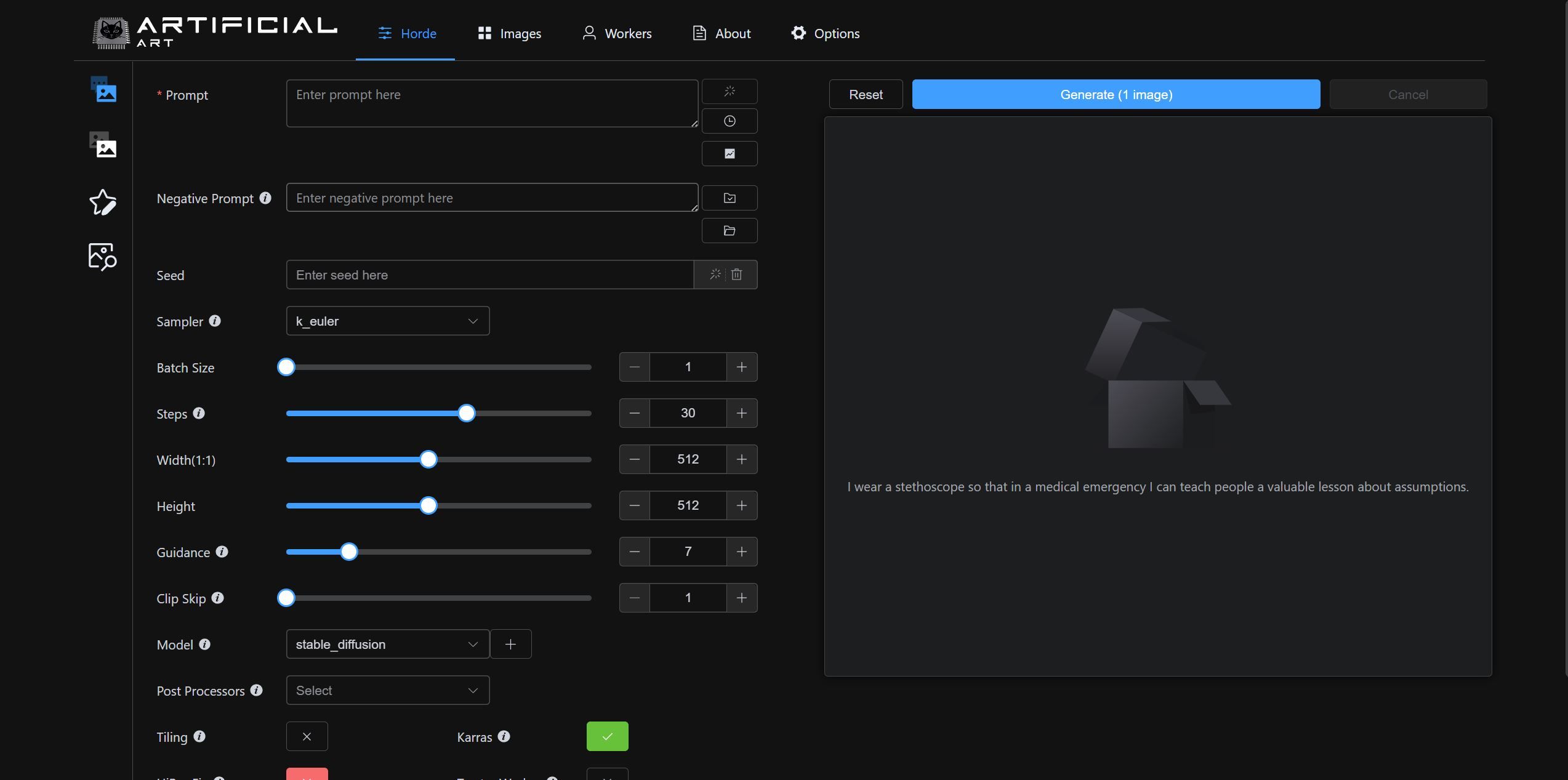Viewport: 1568px width, 780px height.
Task: Click the random prompt sparkle icon
Action: click(730, 92)
